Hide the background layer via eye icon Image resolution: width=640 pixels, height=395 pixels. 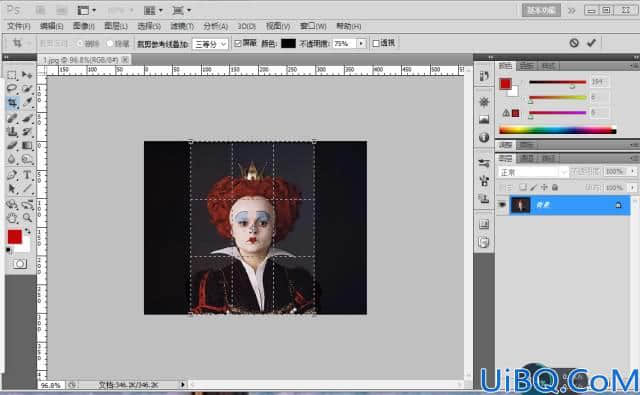[x=502, y=205]
